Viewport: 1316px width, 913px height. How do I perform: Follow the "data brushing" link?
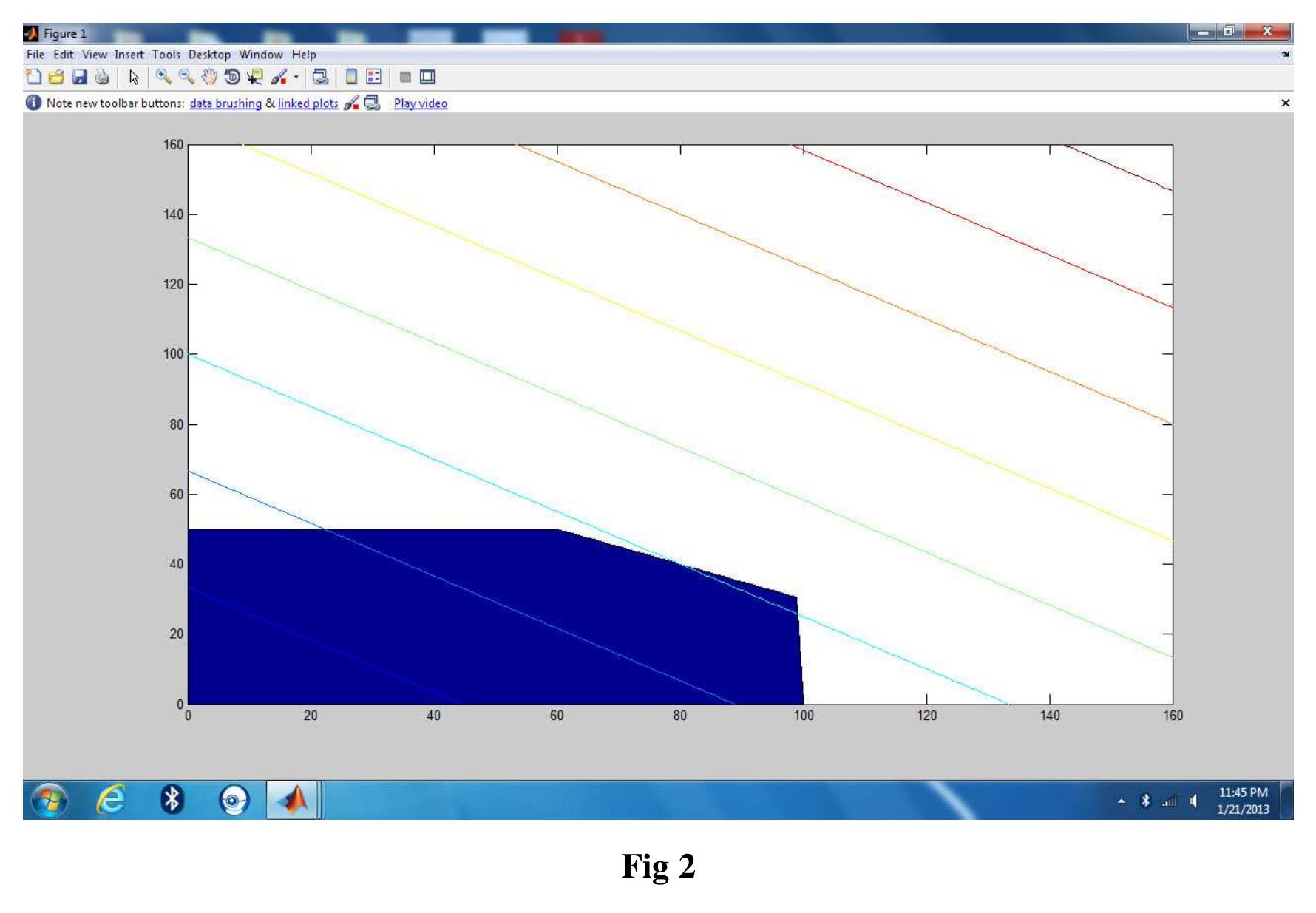pyautogui.click(x=225, y=103)
